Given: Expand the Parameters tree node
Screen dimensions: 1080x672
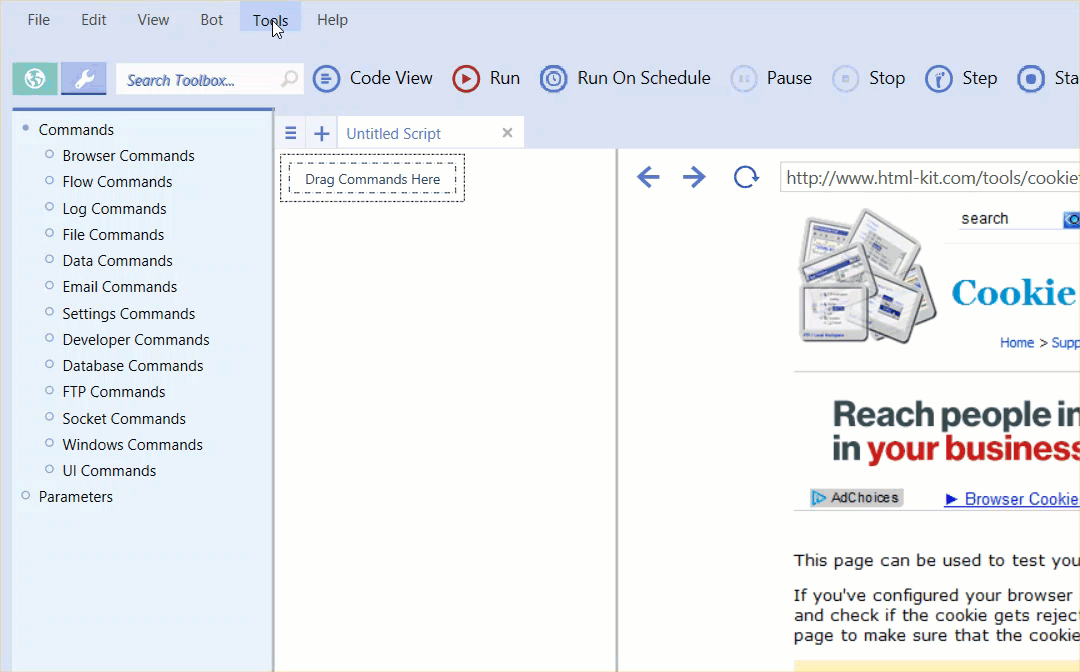Looking at the screenshot, I should (25, 495).
